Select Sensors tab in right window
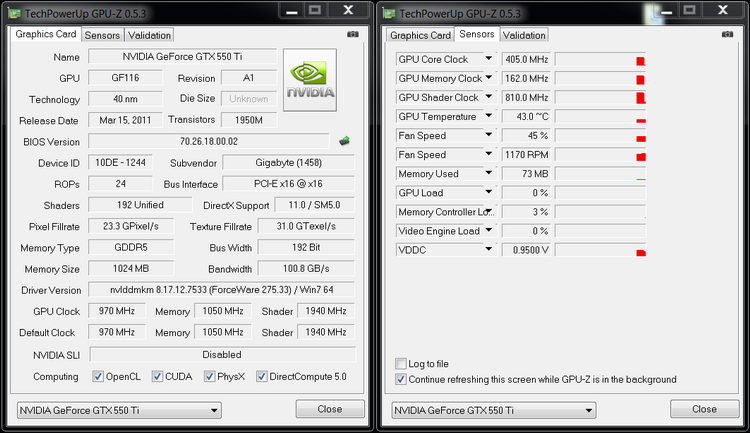The image size is (750, 433). click(x=477, y=34)
